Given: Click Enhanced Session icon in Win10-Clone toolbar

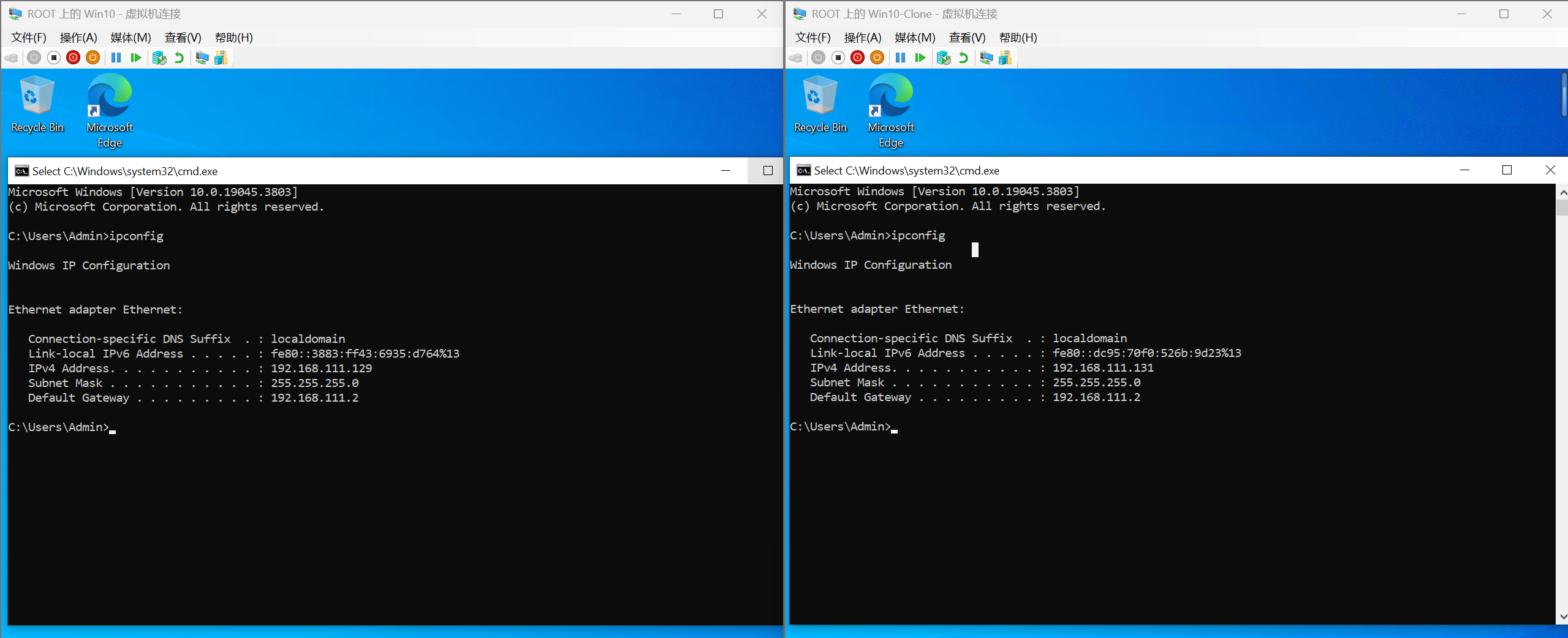Looking at the screenshot, I should pyautogui.click(x=987, y=58).
